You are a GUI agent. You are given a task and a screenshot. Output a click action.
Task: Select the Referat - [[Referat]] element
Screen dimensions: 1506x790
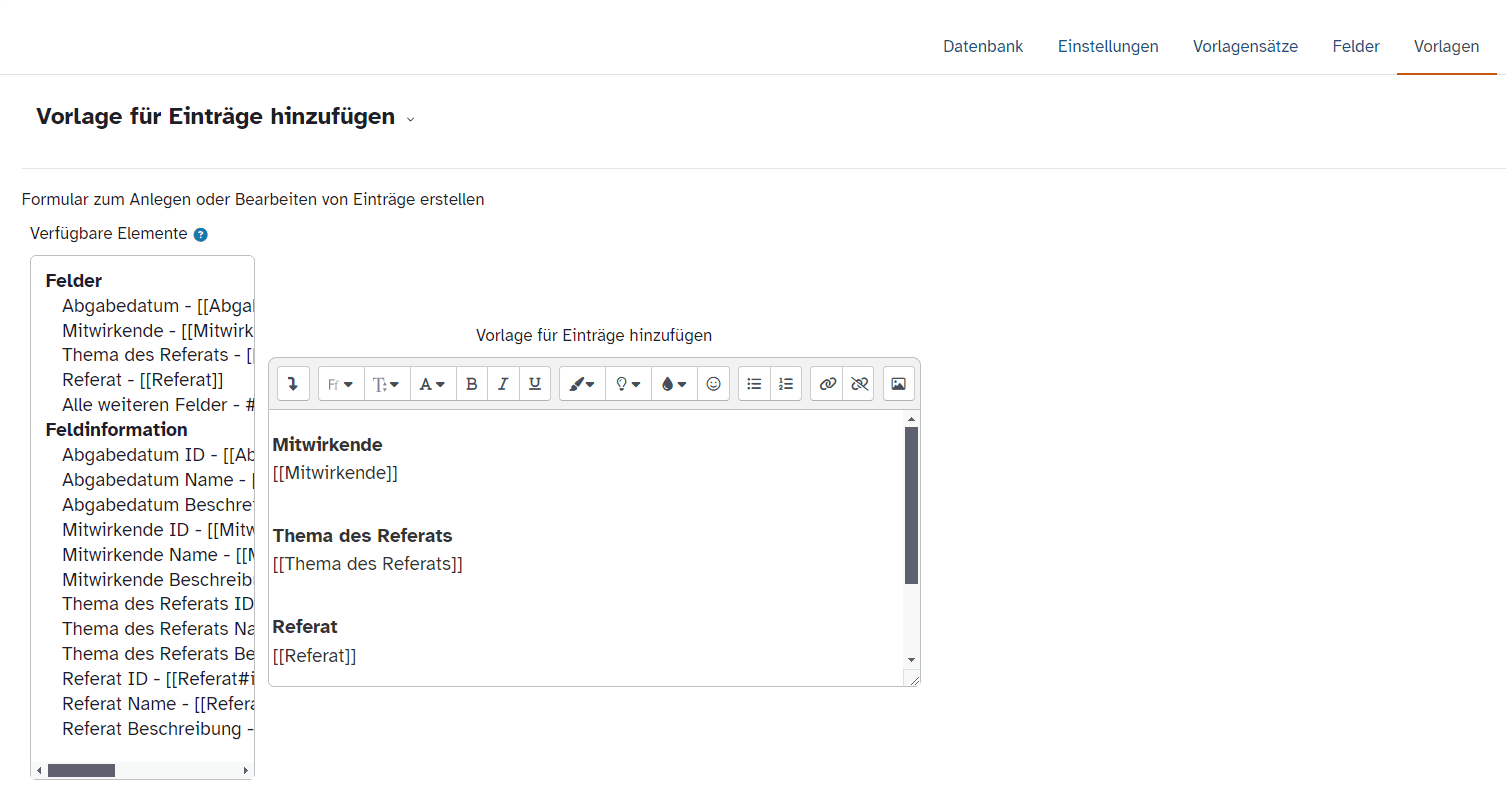click(x=142, y=380)
